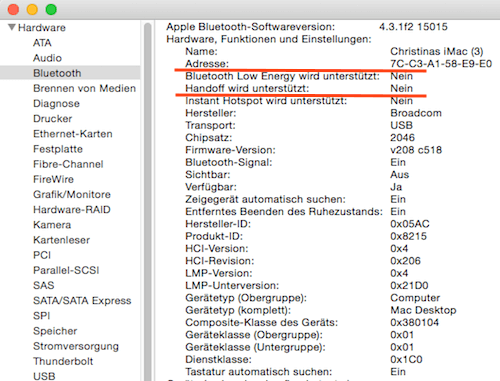The height and width of the screenshot is (381, 500).
Task: Click the LMP-Version label
Action: [219, 273]
